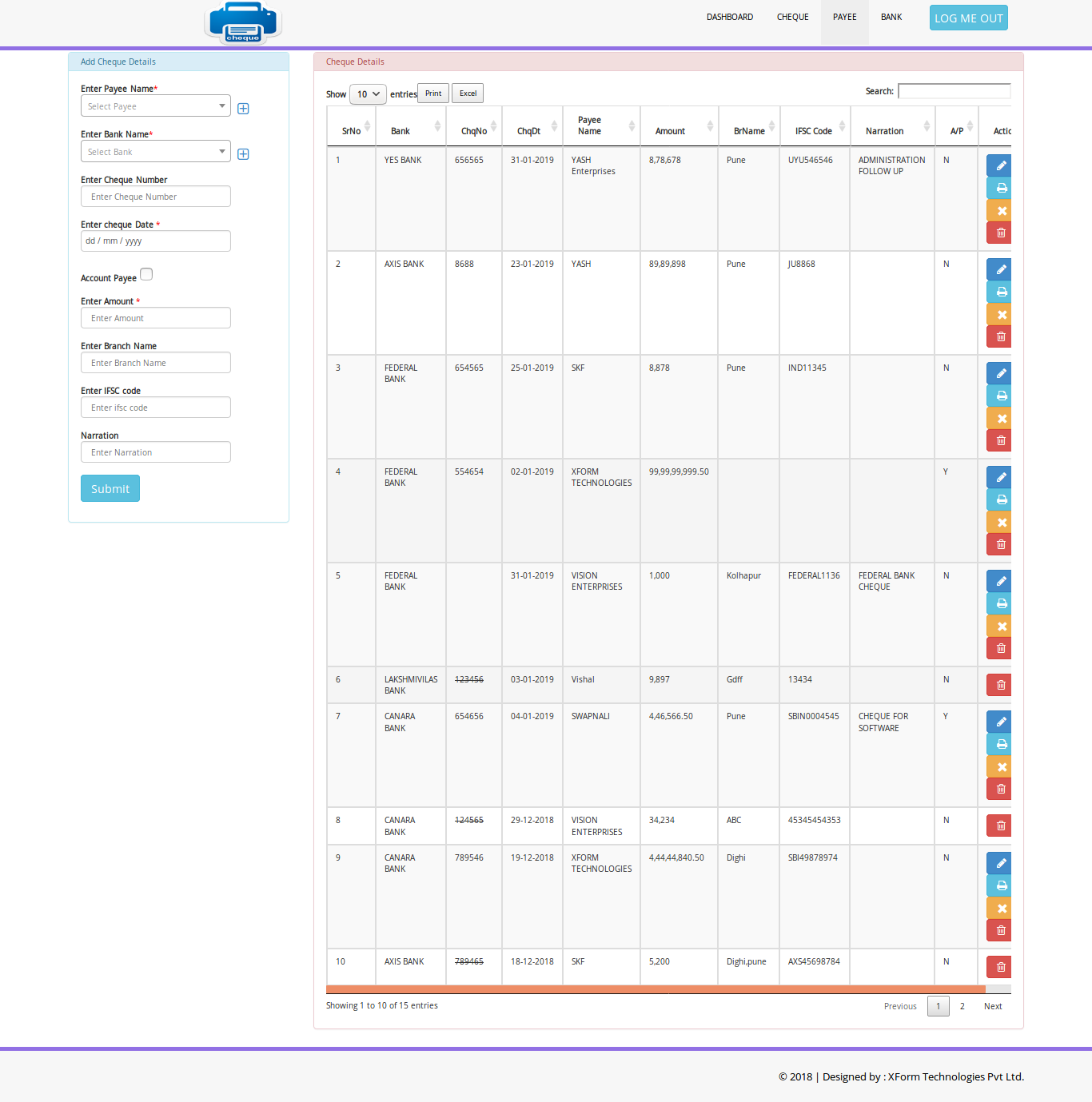Cancel cheque 654565 of FEDERAL BANK
Image resolution: width=1092 pixels, height=1102 pixels.
pos(999,418)
